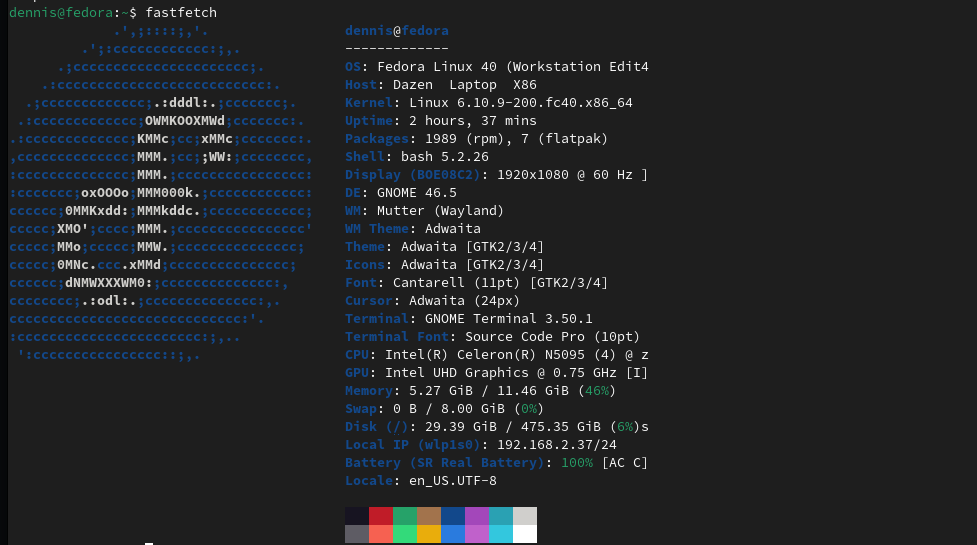Click the typed fastfetch command
Screen dimensions: 977x545
pyautogui.click(x=180, y=12)
